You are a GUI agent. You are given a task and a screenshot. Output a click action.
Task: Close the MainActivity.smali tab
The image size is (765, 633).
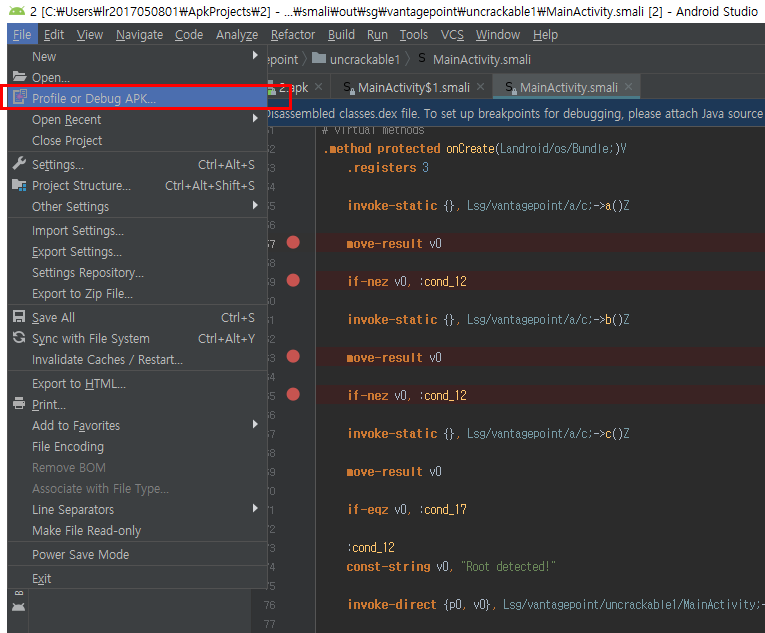(628, 87)
